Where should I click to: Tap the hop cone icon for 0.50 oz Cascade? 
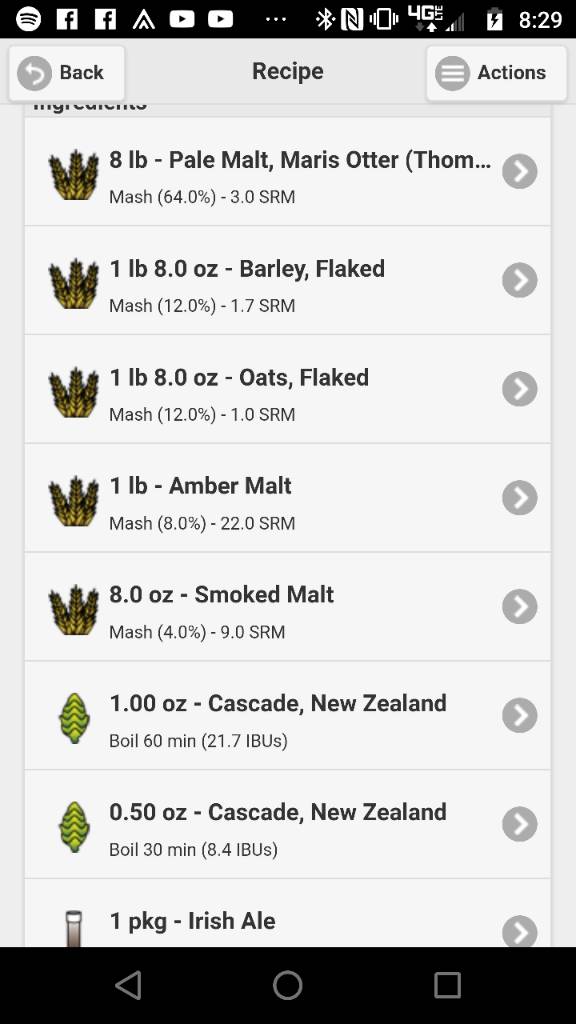point(74,827)
